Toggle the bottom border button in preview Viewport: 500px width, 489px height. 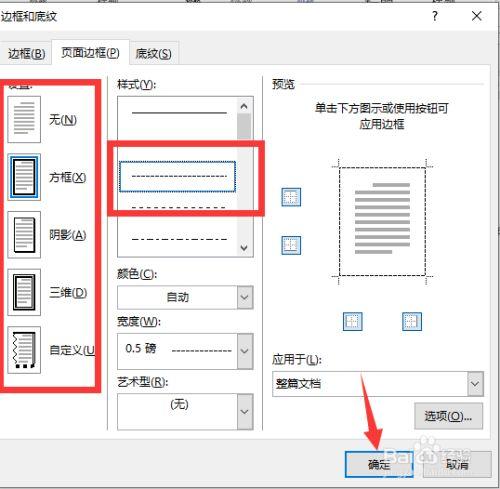pos(291,245)
